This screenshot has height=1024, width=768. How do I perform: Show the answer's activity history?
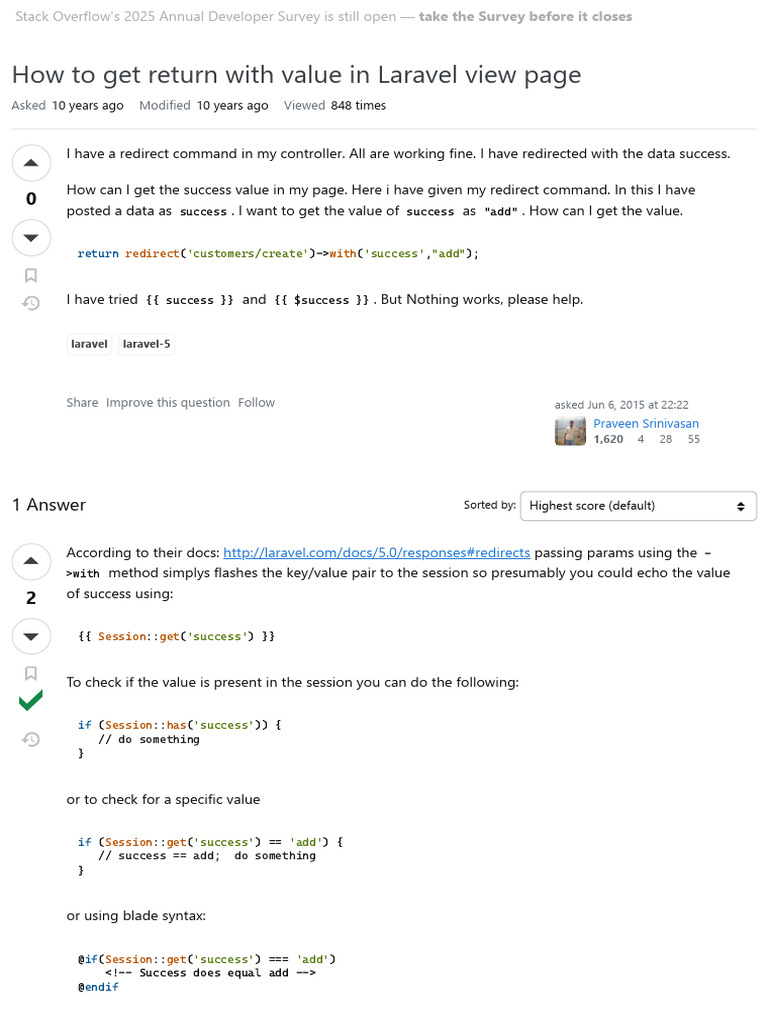pos(31,739)
